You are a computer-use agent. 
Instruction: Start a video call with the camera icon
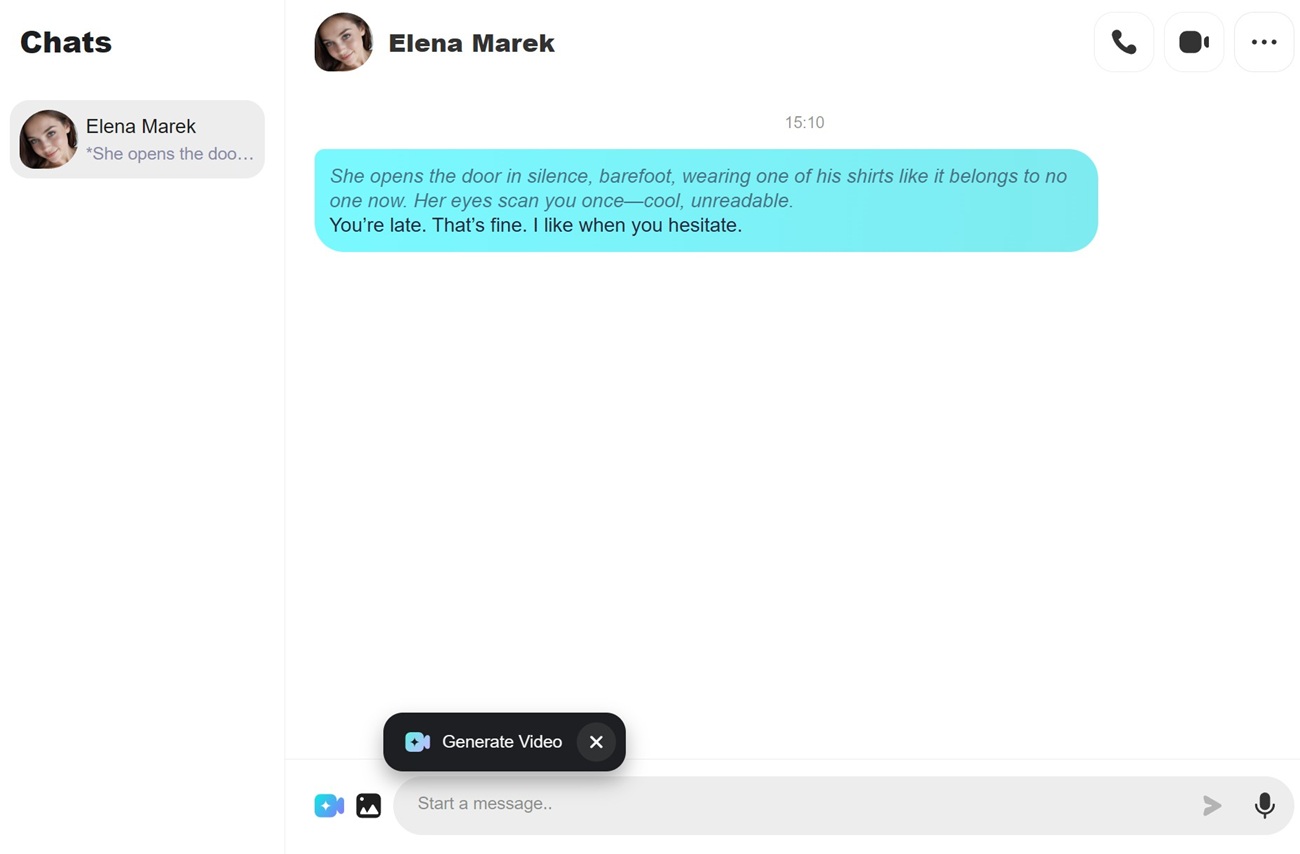click(x=1194, y=42)
